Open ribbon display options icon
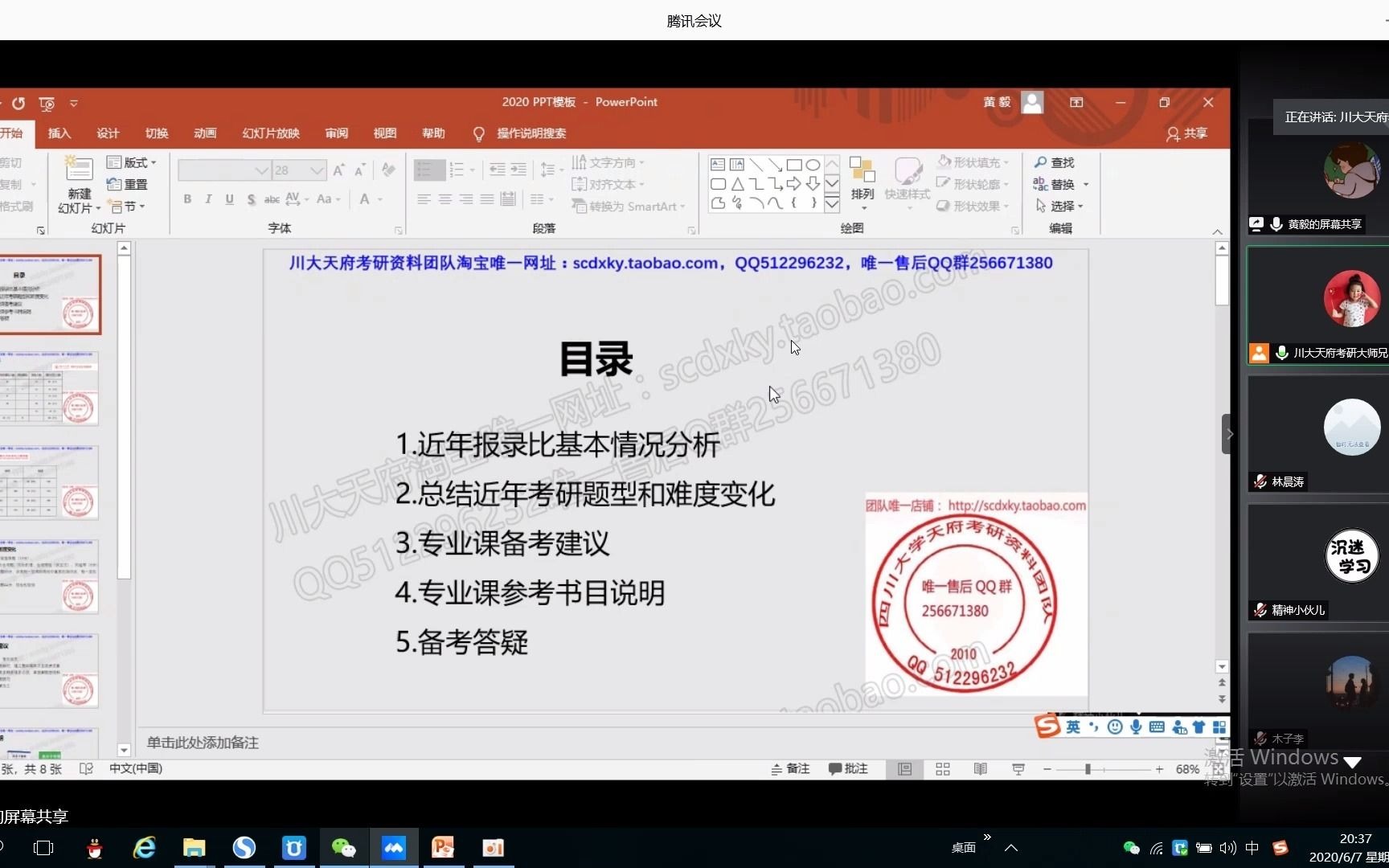Screen dimensions: 1389x868 click(1076, 102)
